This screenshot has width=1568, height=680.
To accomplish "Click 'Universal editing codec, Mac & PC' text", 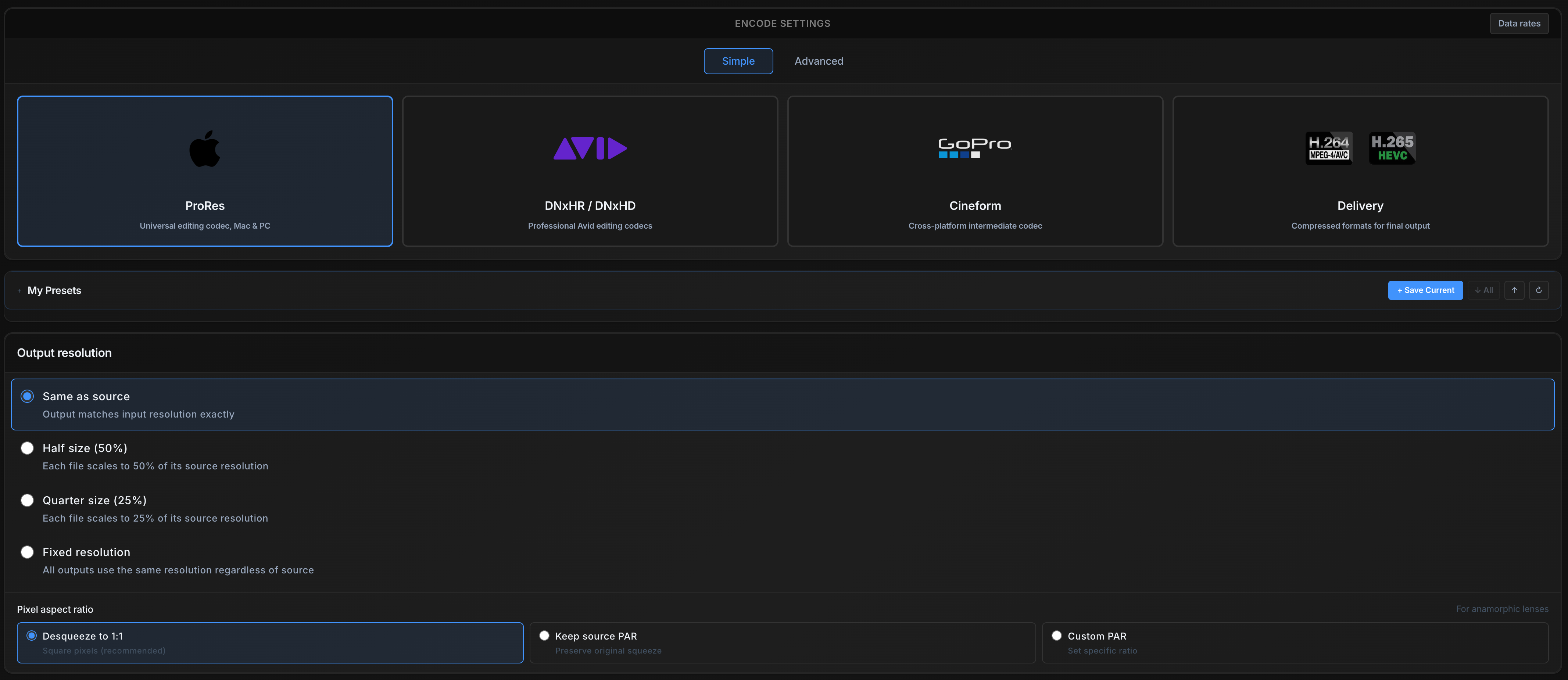I will pyautogui.click(x=204, y=226).
